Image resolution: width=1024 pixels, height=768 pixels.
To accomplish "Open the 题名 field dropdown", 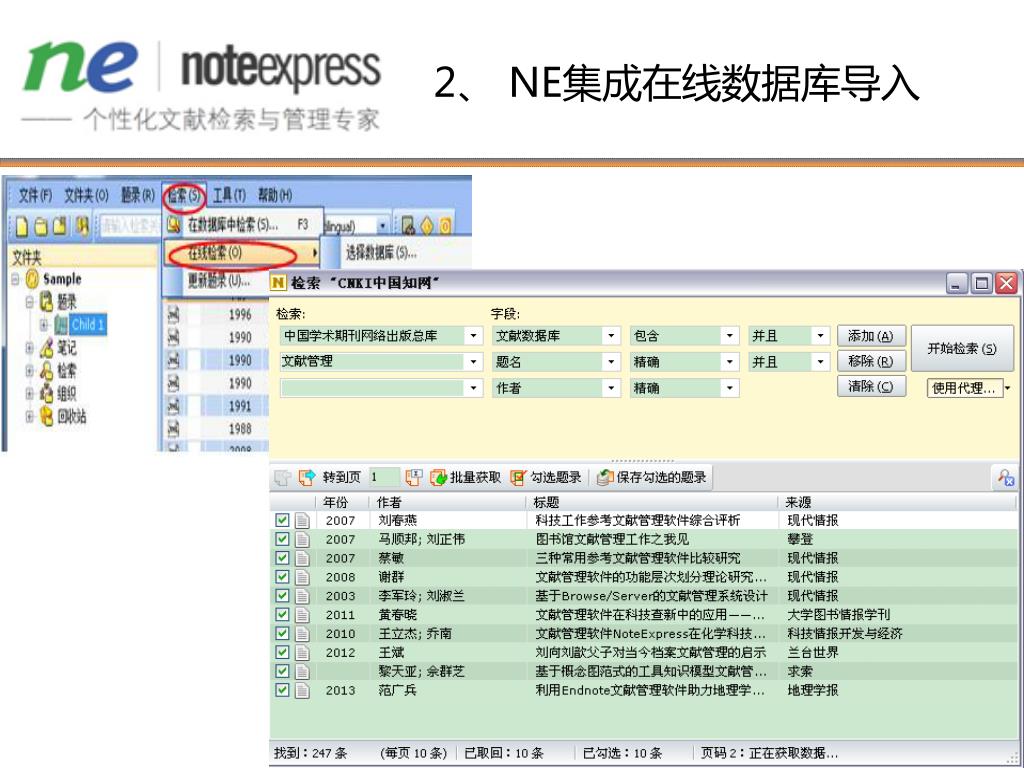I will tap(611, 361).
